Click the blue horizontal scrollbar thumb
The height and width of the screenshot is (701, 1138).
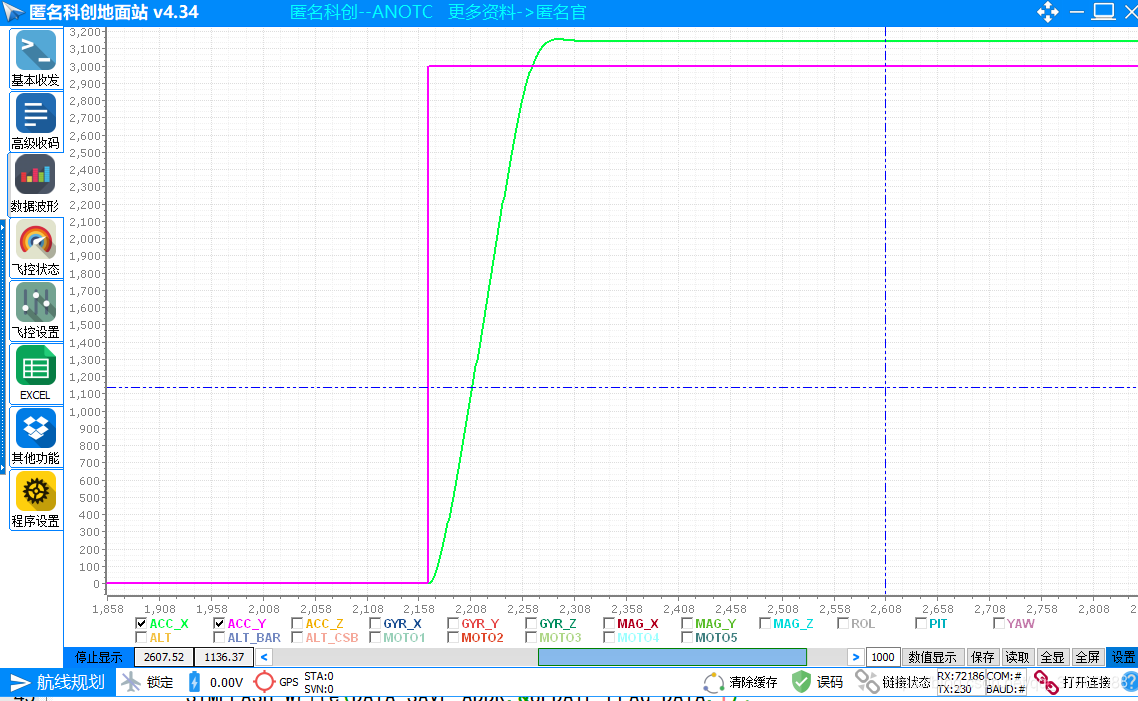coord(672,657)
